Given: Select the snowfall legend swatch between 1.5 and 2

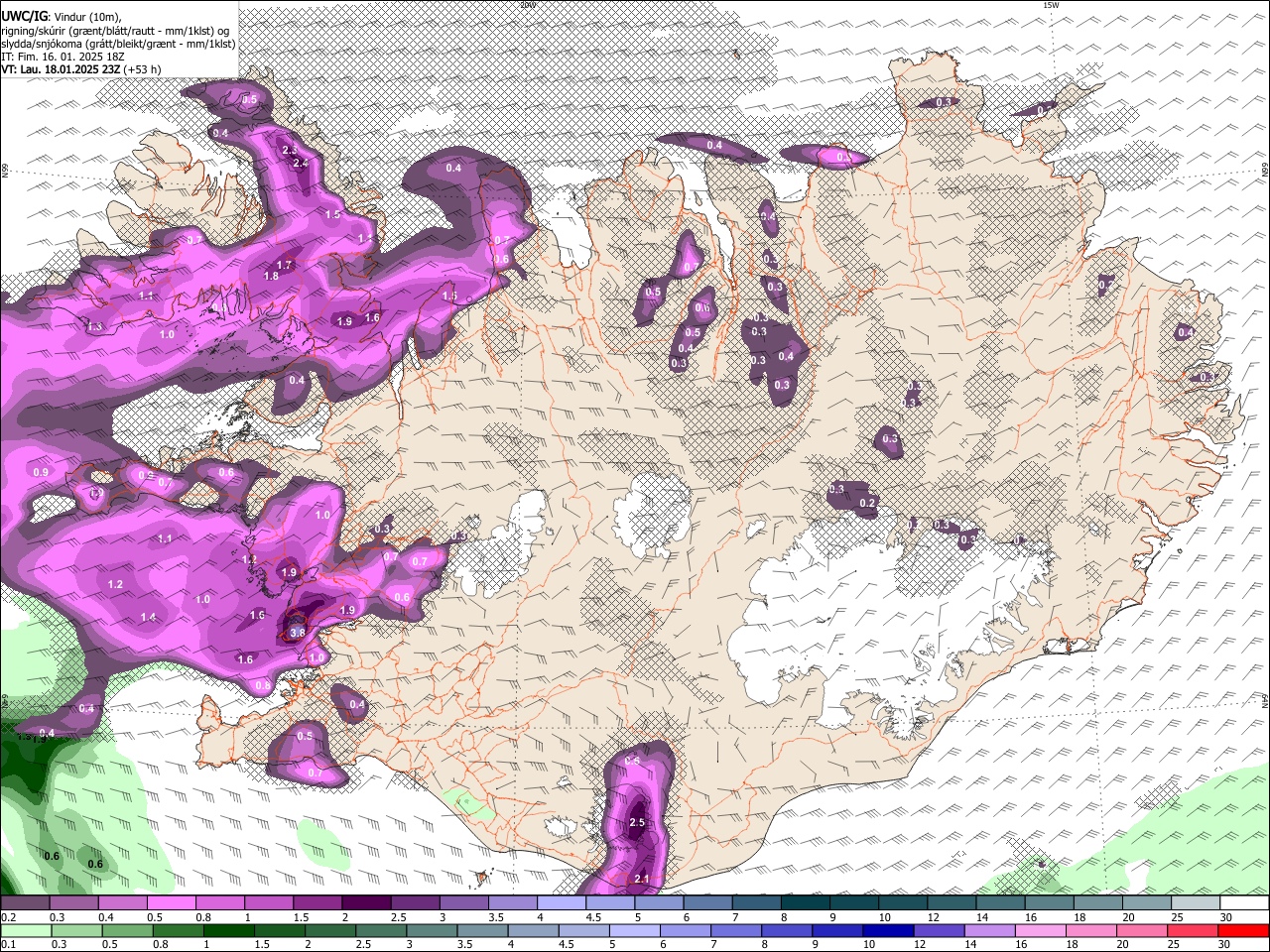Looking at the screenshot, I should 317,903.
